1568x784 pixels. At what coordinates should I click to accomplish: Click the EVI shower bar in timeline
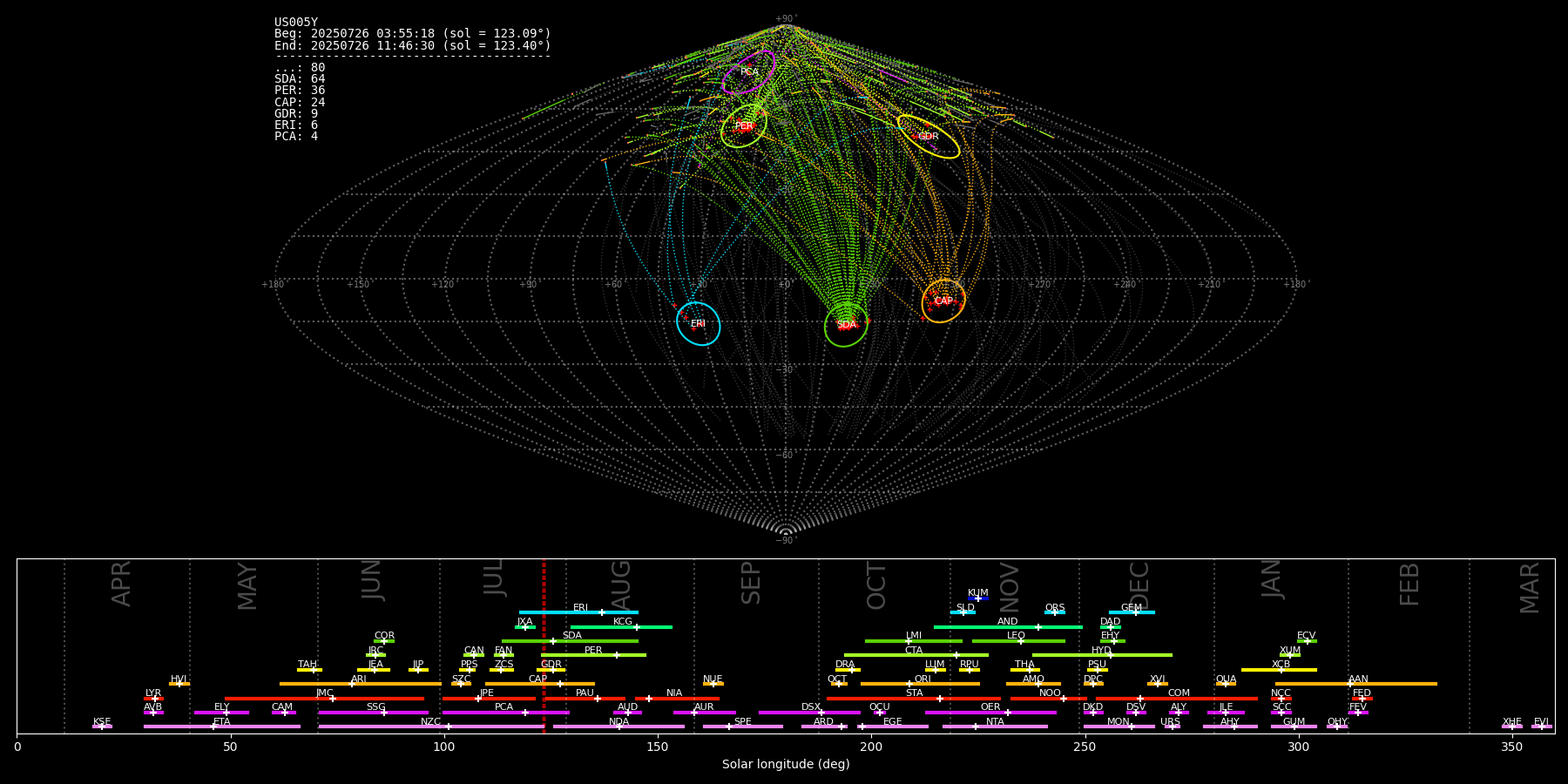pyautogui.click(x=1542, y=727)
